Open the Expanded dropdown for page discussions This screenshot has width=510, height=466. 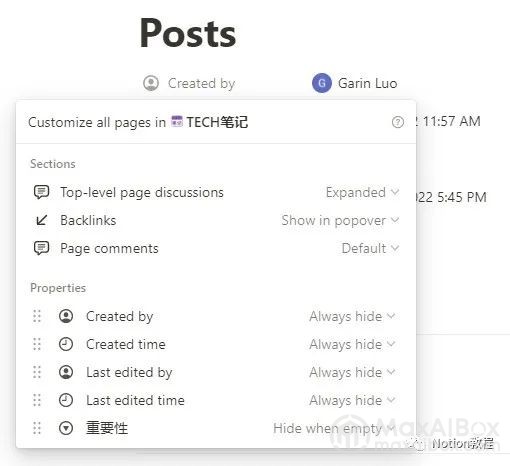[362, 192]
